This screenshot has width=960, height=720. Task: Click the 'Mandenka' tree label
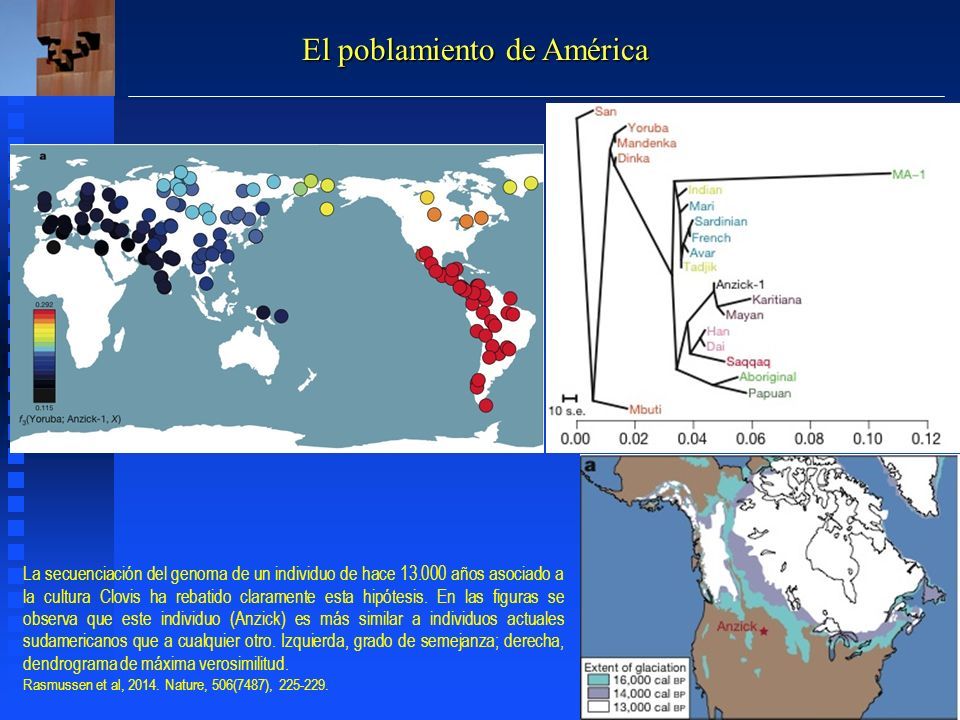click(647, 143)
